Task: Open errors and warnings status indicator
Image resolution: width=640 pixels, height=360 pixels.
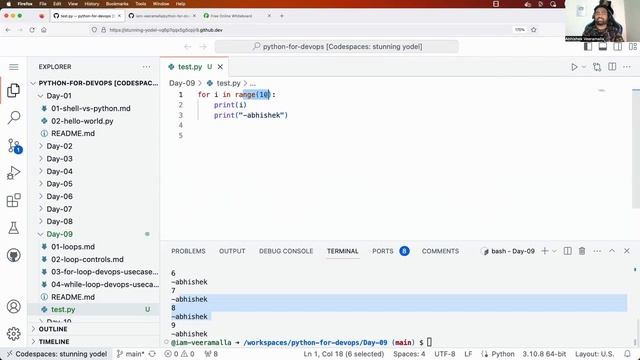Action: point(179,354)
